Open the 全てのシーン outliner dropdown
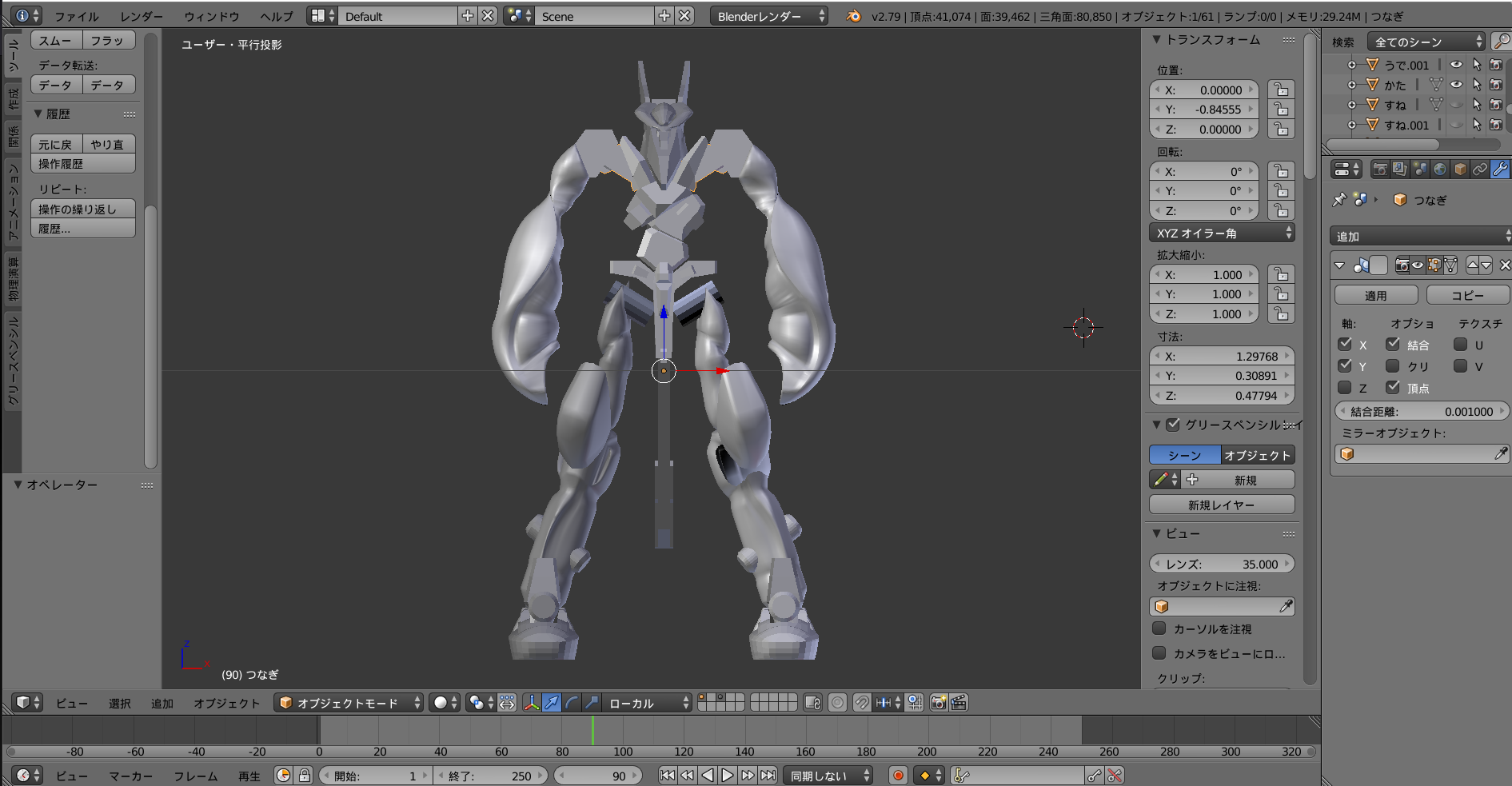Viewport: 1512px width, 786px height. pos(1426,42)
